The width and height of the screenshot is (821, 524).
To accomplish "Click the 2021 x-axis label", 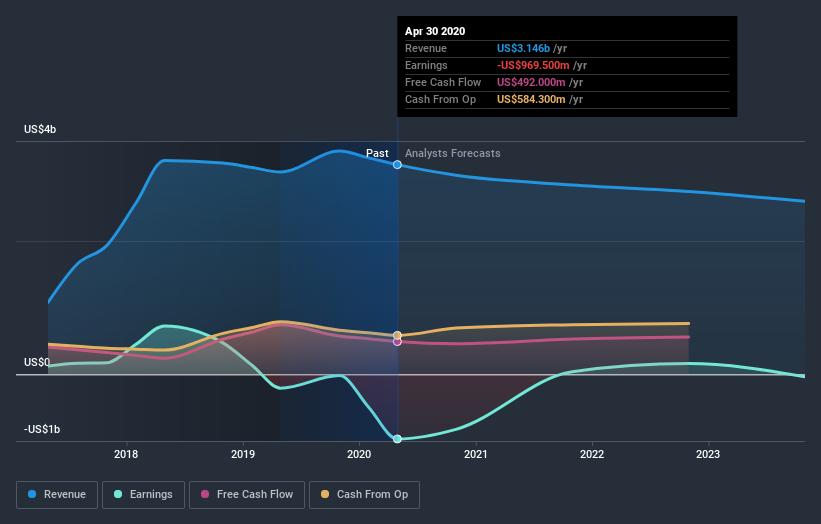I will pos(475,454).
